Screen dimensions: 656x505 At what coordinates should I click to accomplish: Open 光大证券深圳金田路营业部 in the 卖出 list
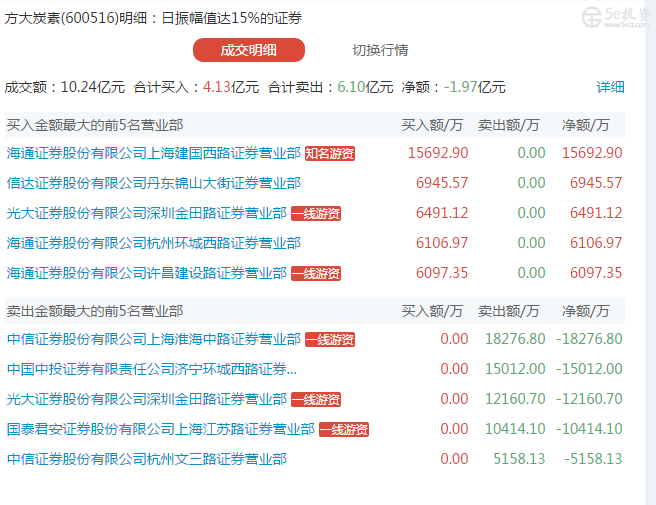pos(146,399)
